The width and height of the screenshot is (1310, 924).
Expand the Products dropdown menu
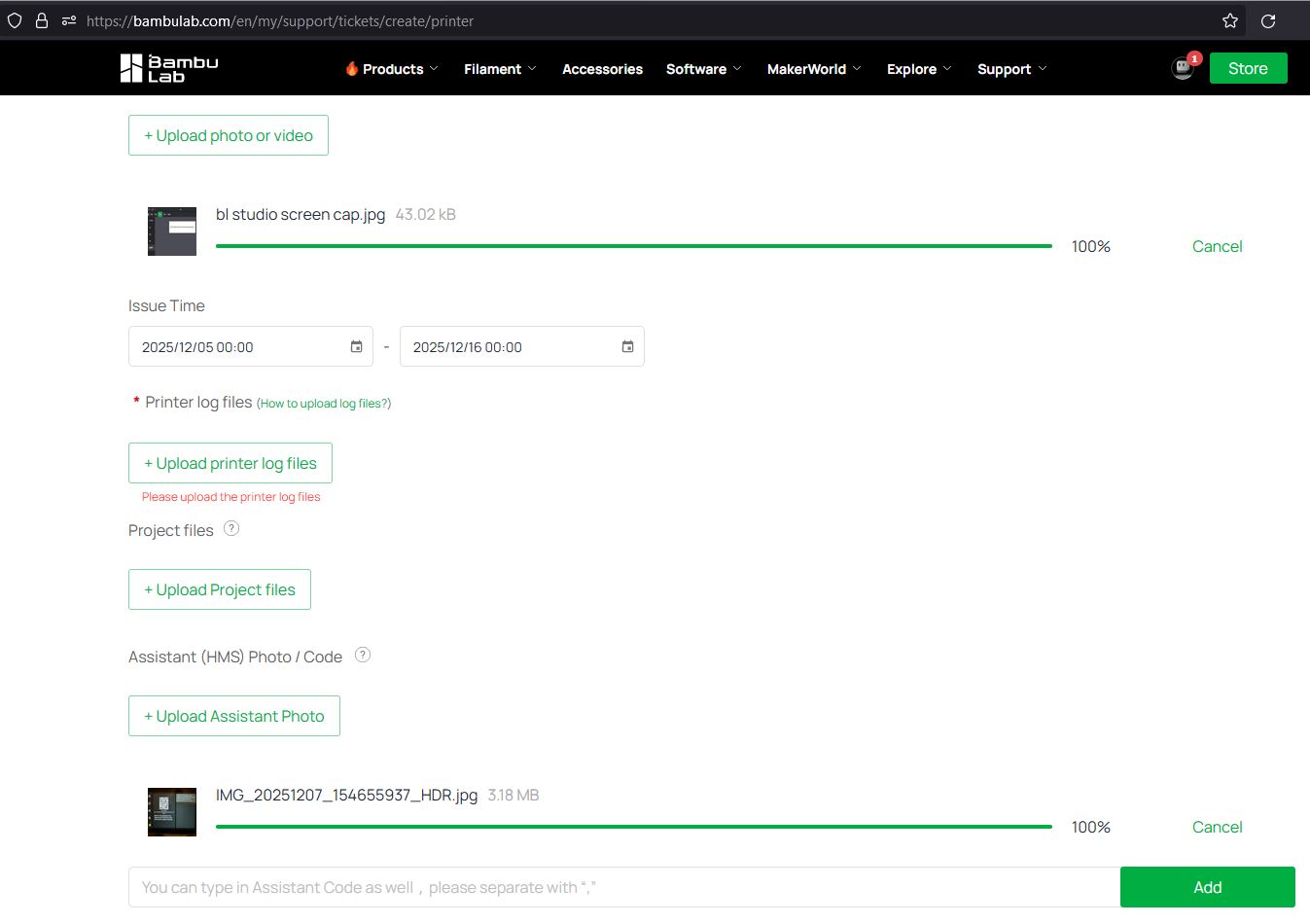pos(392,69)
